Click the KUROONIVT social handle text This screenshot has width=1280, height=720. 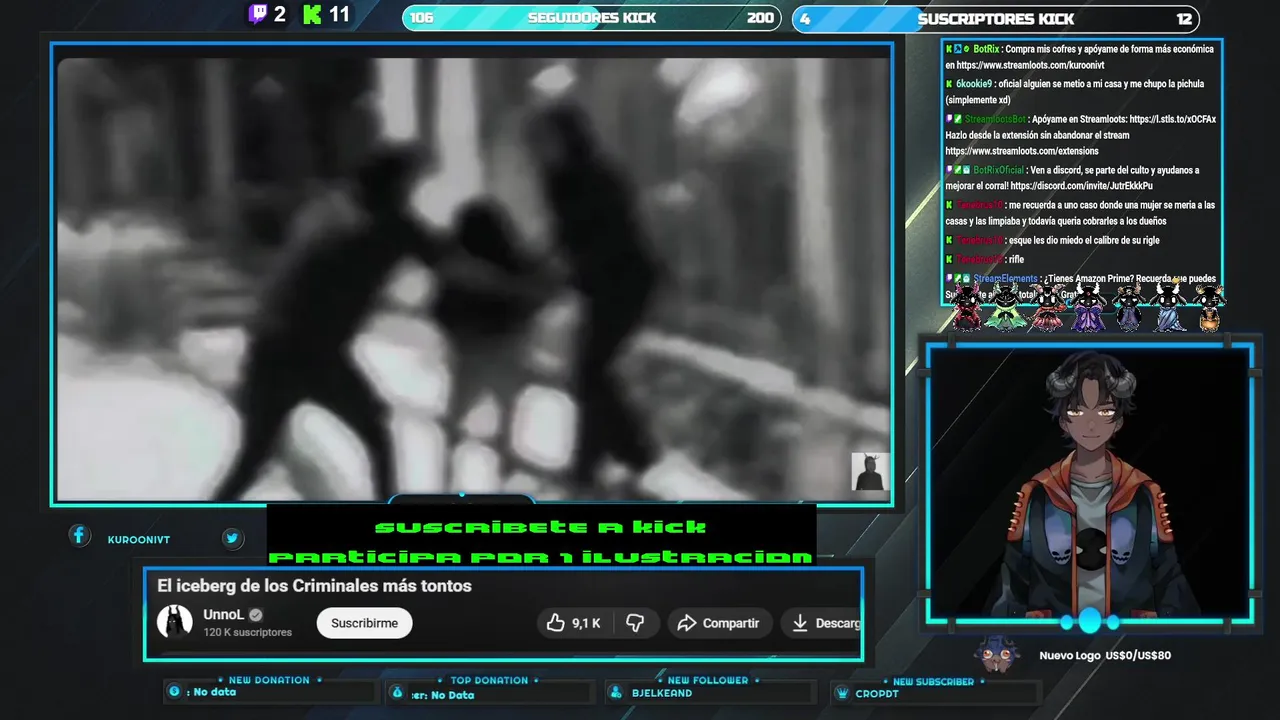click(x=139, y=540)
